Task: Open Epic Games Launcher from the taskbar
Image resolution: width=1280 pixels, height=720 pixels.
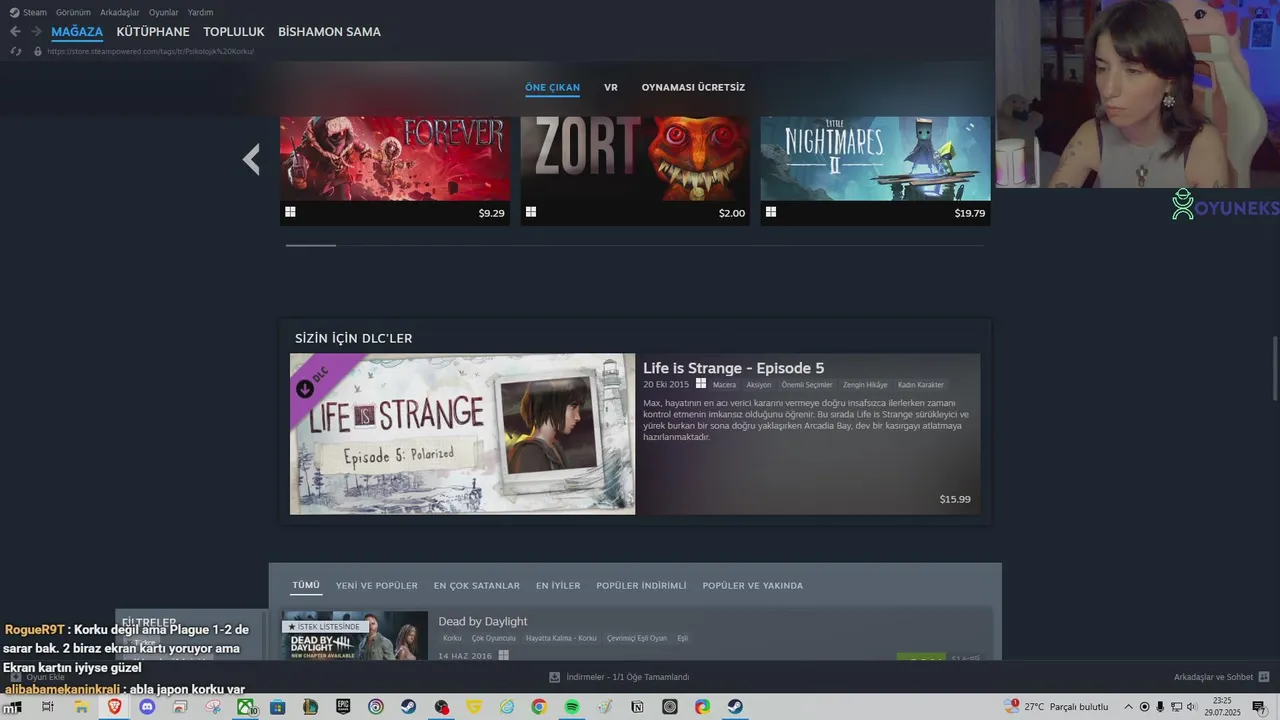Action: point(343,707)
